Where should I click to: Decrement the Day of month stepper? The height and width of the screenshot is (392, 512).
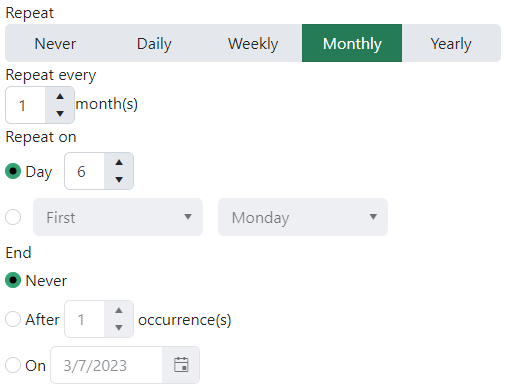(x=119, y=180)
